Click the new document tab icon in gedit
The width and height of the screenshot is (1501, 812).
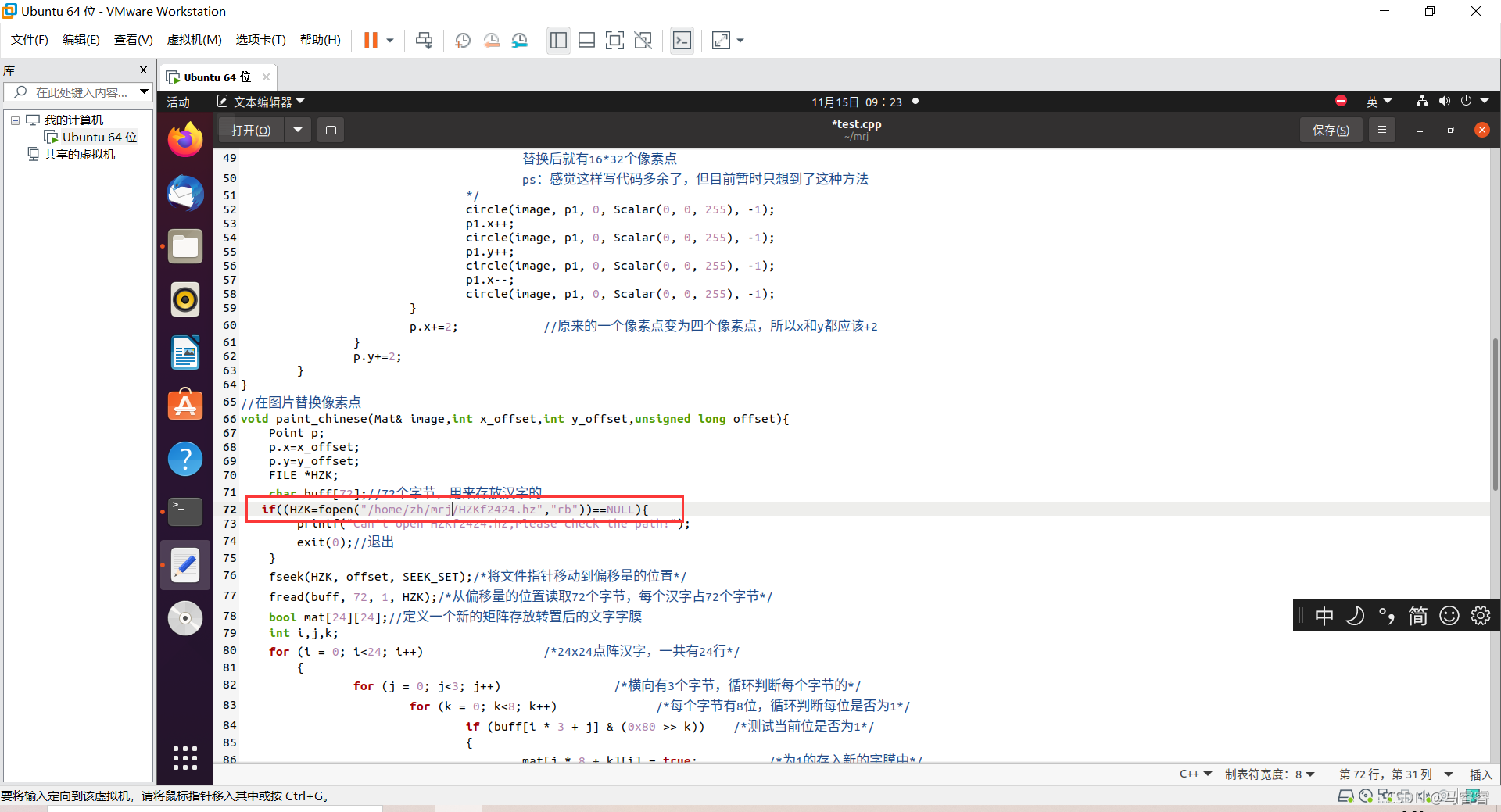coord(331,131)
